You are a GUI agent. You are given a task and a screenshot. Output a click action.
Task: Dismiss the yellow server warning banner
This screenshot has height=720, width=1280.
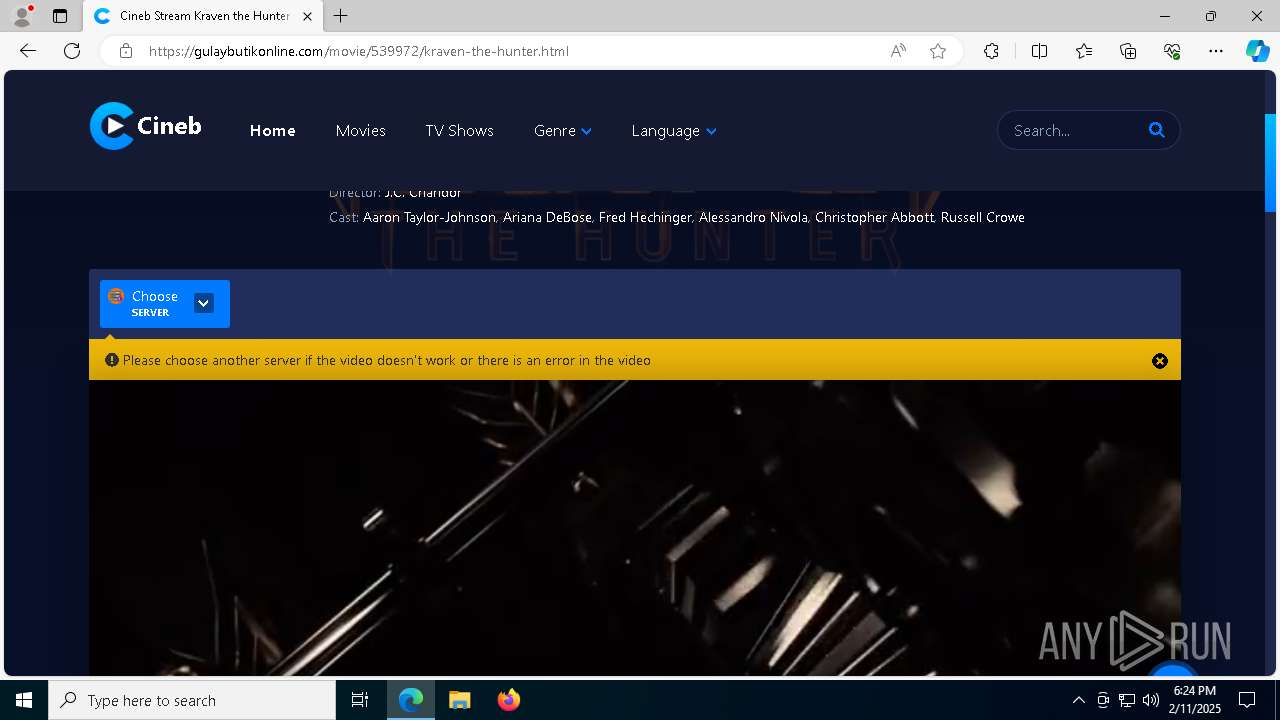(1160, 361)
